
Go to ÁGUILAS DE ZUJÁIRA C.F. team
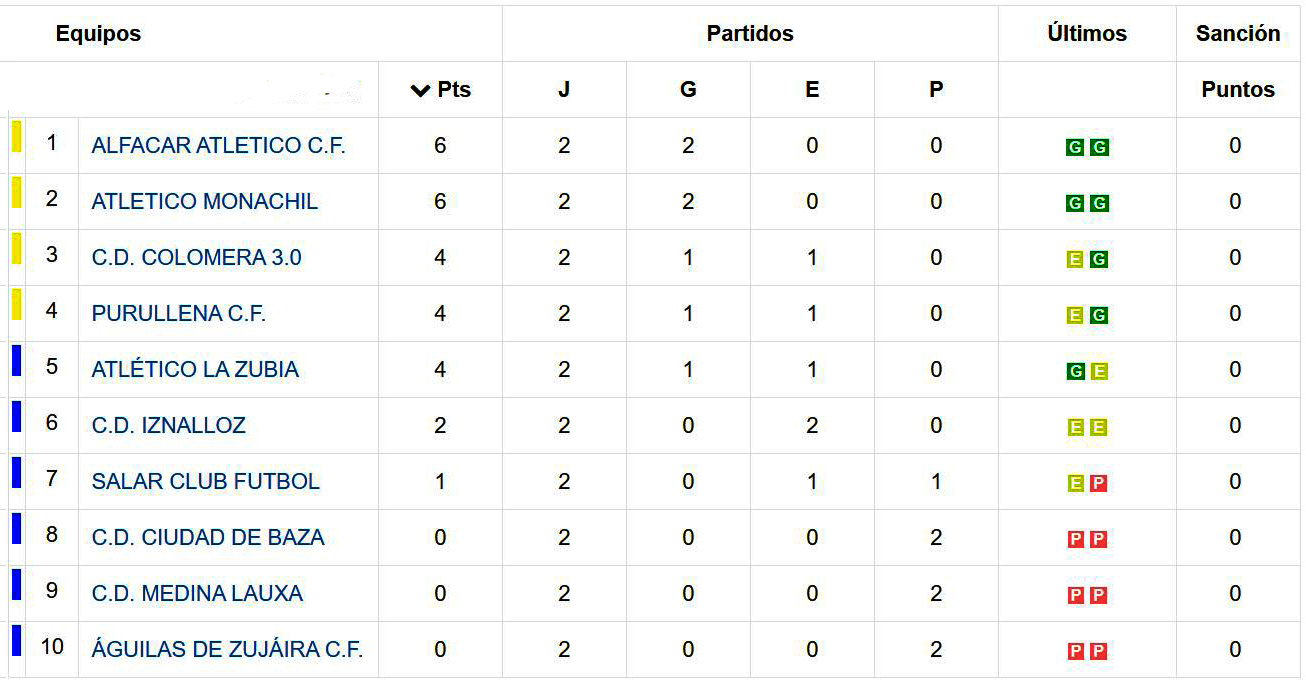click(x=227, y=650)
